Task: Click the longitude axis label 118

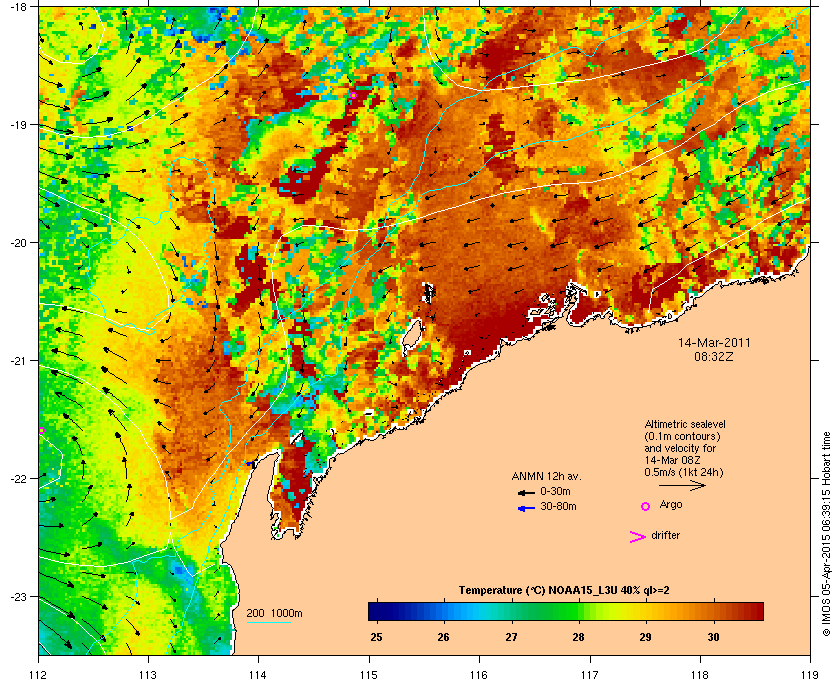Action: pyautogui.click(x=700, y=674)
